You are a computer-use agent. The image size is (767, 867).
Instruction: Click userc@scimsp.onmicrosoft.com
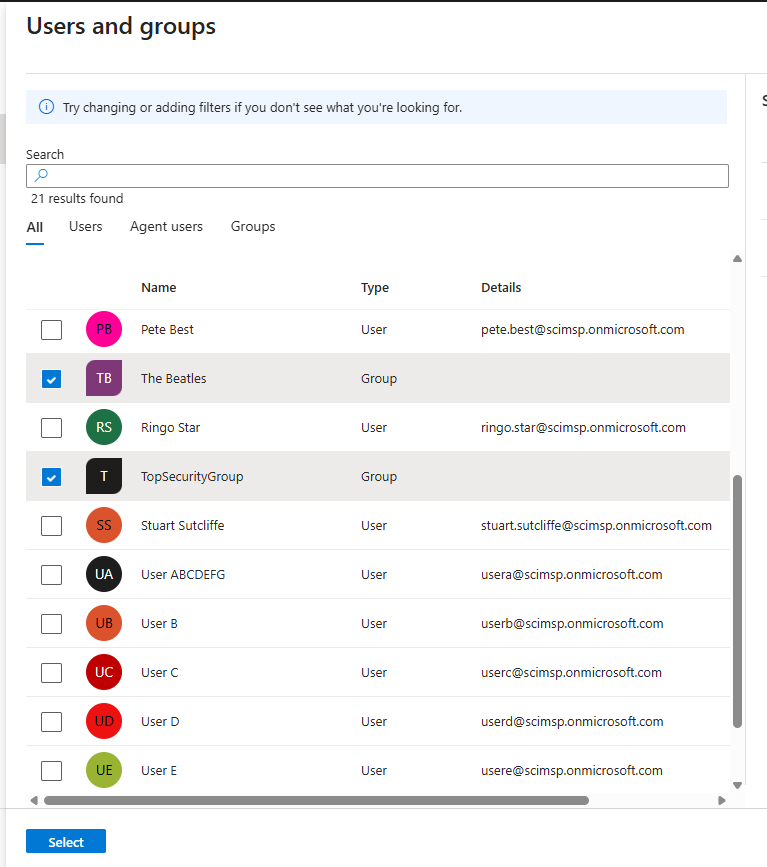pos(571,672)
